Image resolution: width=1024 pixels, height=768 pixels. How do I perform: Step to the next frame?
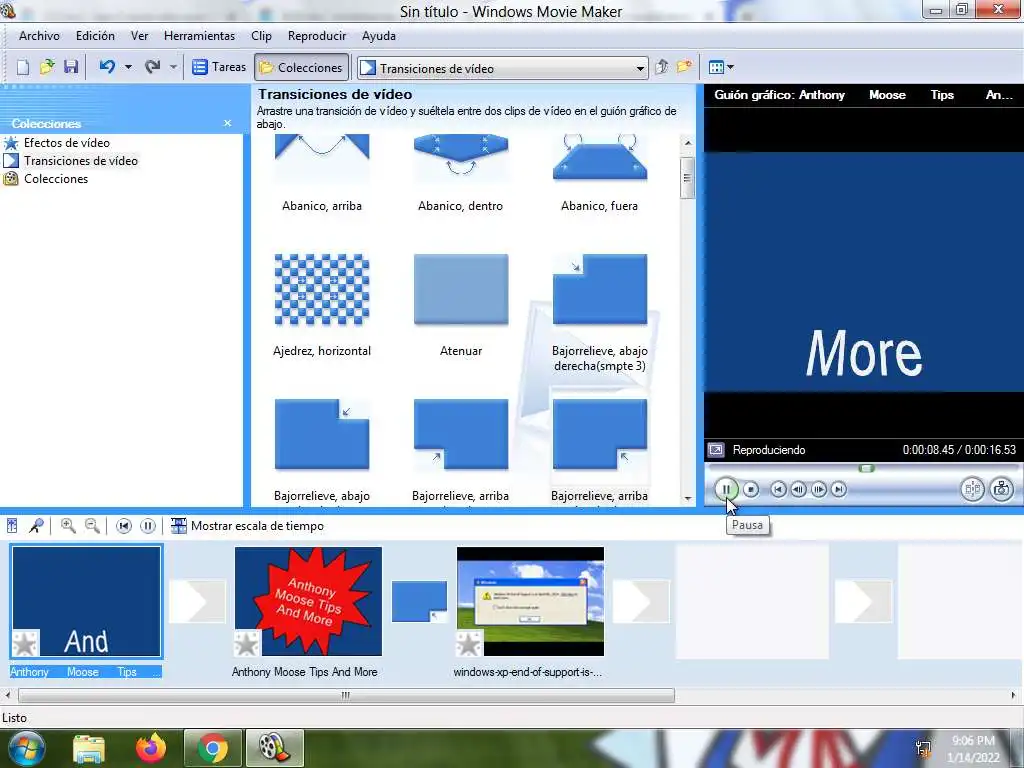(818, 489)
